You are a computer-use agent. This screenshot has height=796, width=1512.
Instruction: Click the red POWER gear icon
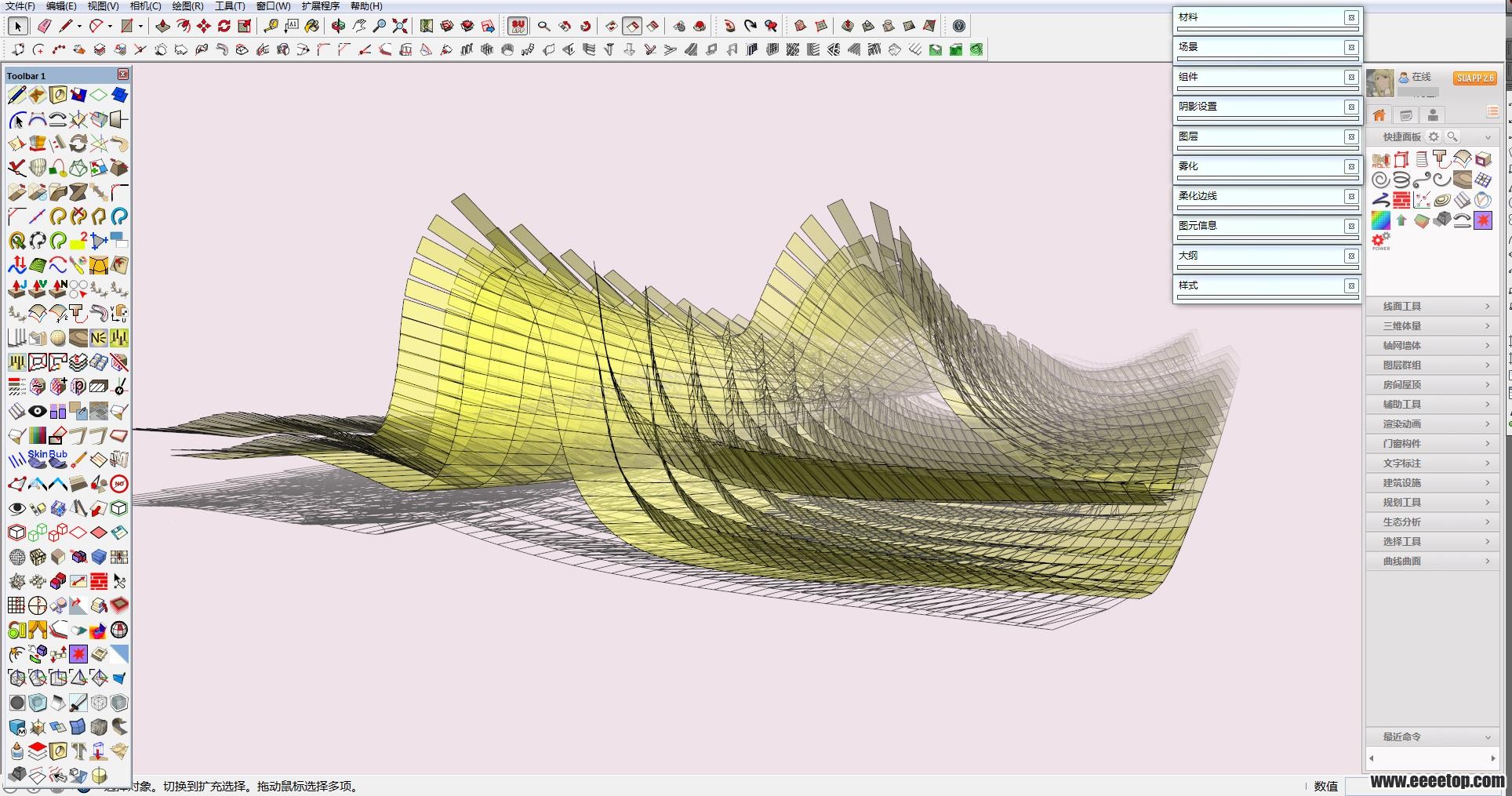click(1381, 241)
